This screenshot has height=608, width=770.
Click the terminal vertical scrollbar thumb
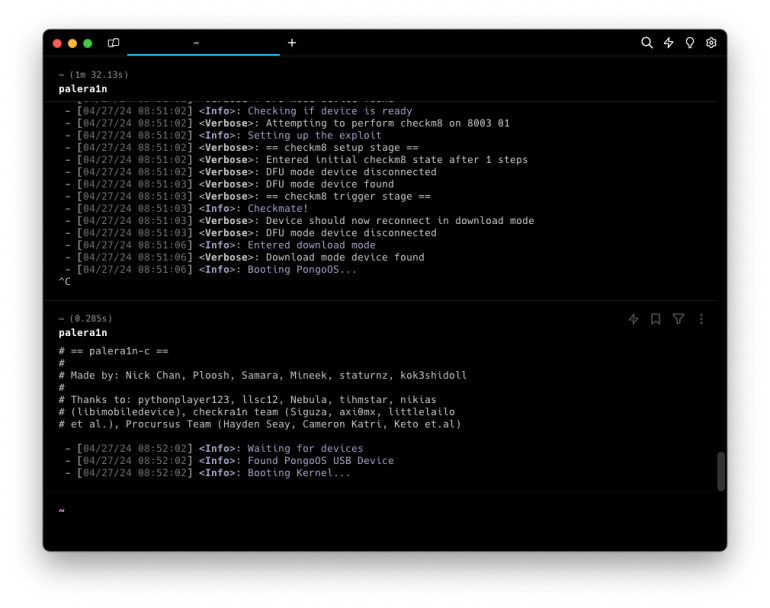[x=721, y=471]
